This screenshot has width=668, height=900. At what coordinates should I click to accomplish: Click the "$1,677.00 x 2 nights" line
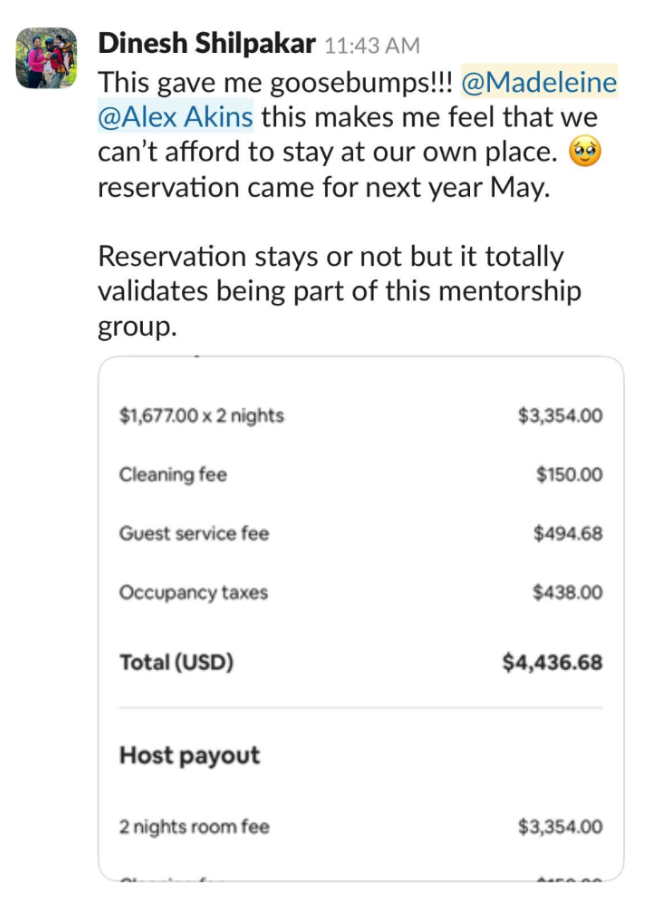[x=201, y=415]
